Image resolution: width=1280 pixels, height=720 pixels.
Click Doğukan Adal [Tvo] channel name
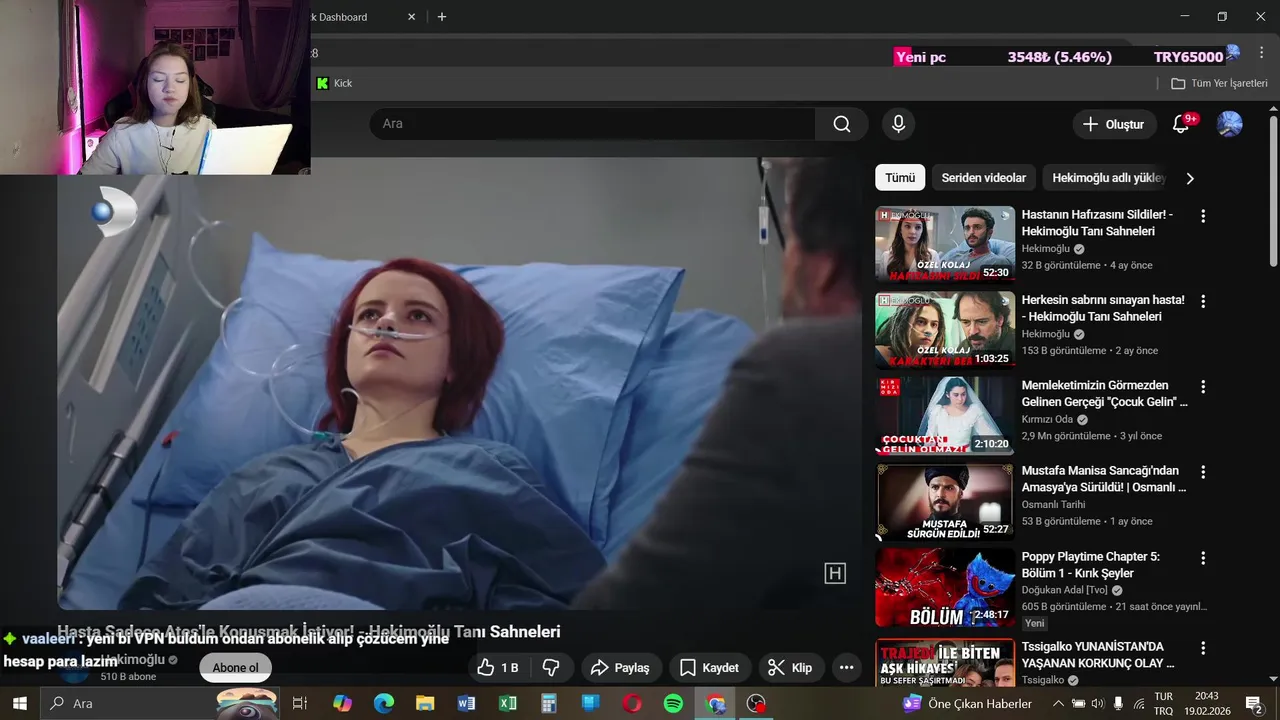pyautogui.click(x=1065, y=590)
